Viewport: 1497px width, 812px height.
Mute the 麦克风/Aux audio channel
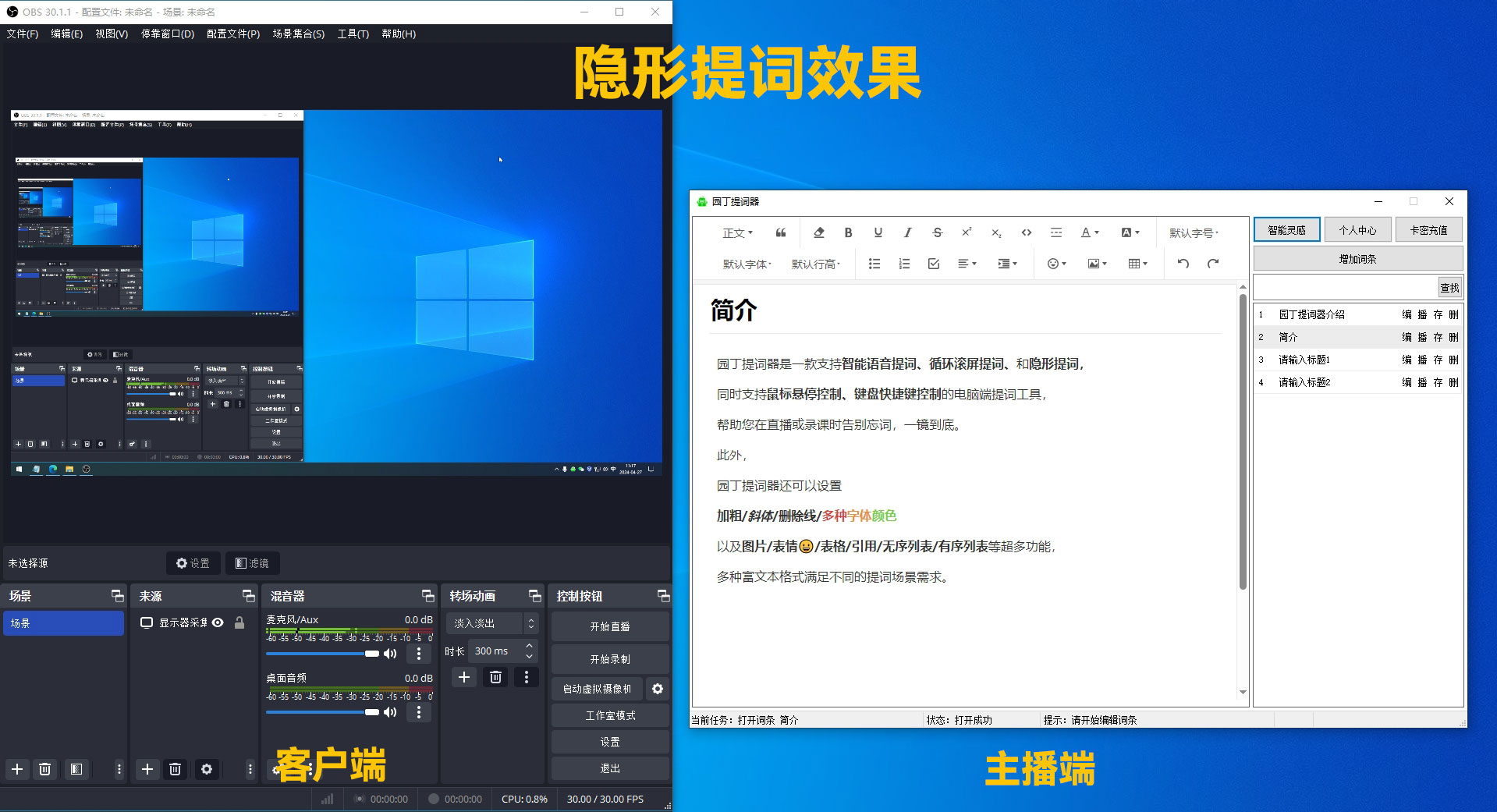(x=390, y=654)
